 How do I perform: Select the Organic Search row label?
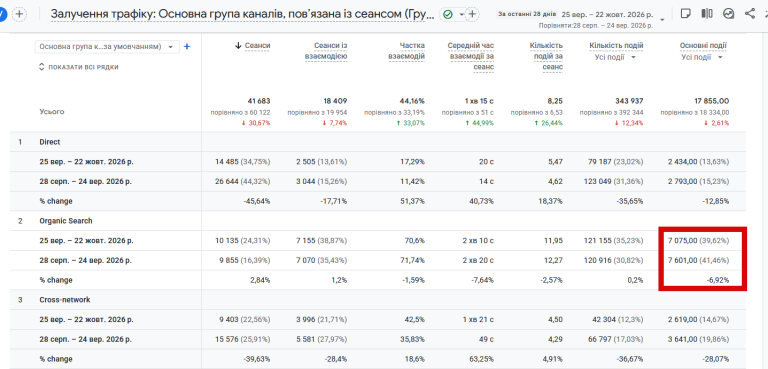click(66, 221)
